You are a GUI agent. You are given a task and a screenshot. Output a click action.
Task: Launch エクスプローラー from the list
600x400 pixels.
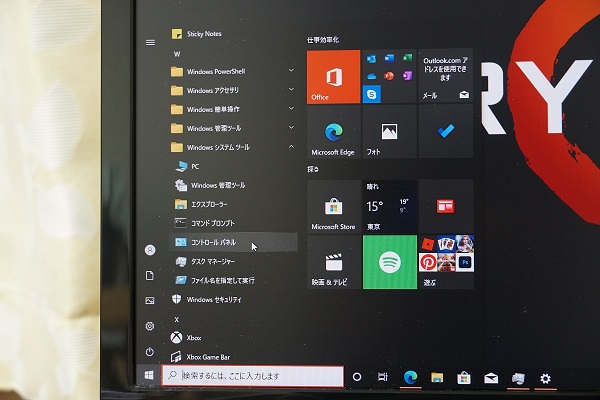click(233, 204)
